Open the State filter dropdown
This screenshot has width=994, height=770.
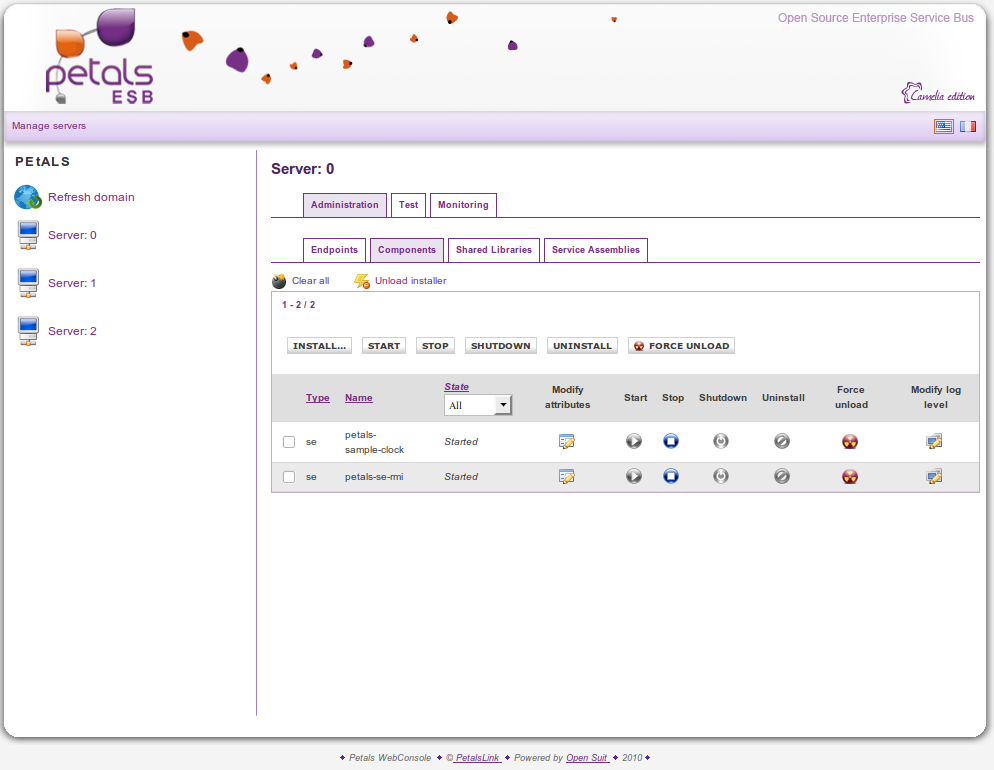point(477,405)
